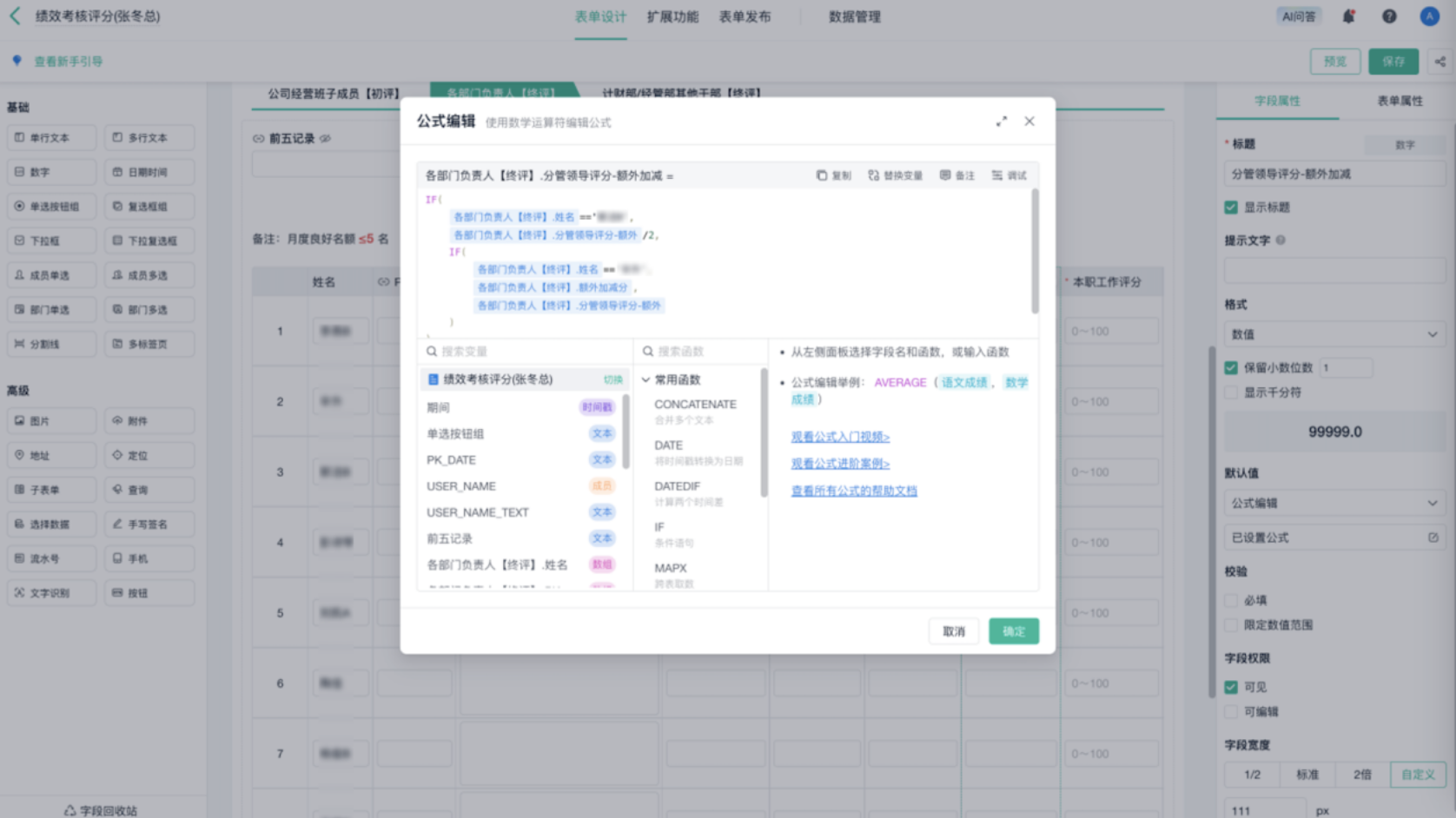Switch to the 表单发布 tab
The width and height of the screenshot is (1456, 818).
(x=745, y=16)
